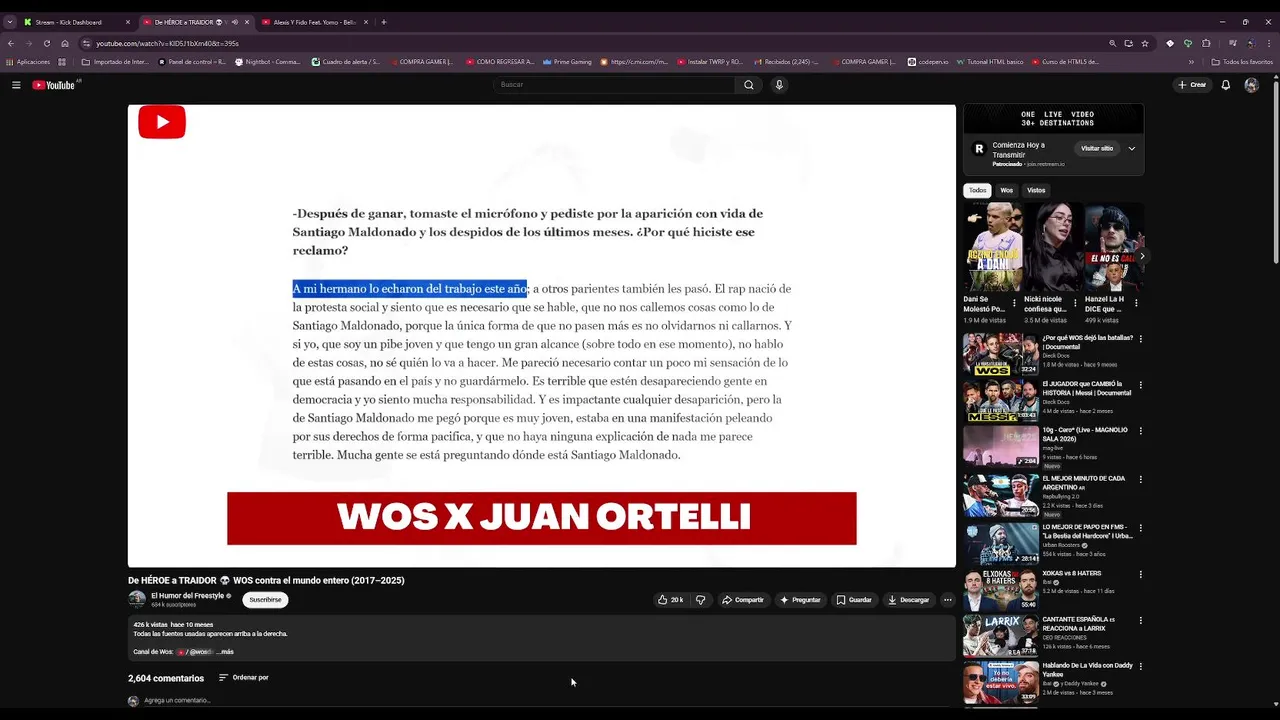Open account avatar menu in YouTube header
Viewport: 1280px width, 720px height.
[x=1251, y=85]
